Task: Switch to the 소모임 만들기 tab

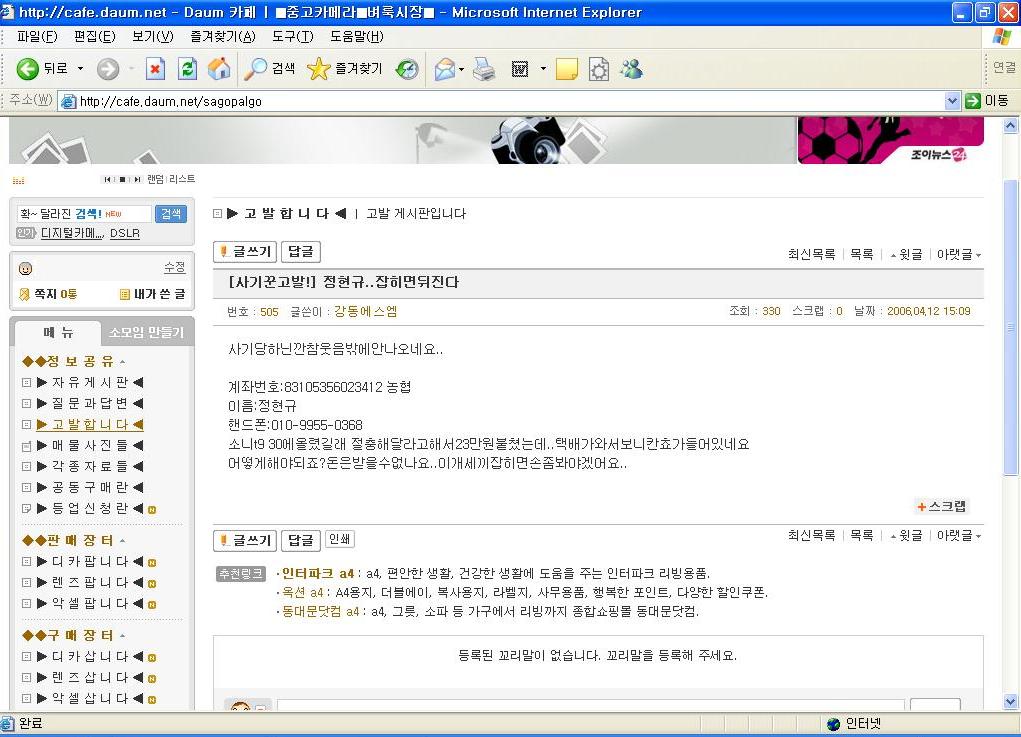Action: pyautogui.click(x=146, y=333)
